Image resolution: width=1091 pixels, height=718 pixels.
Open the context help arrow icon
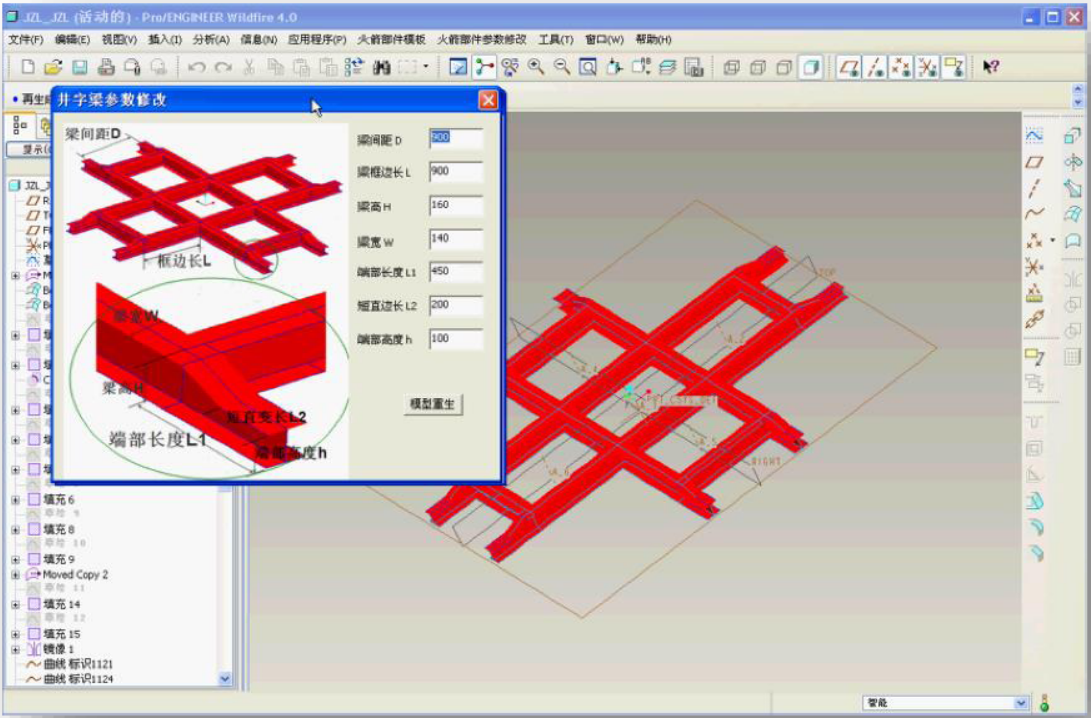click(x=991, y=67)
